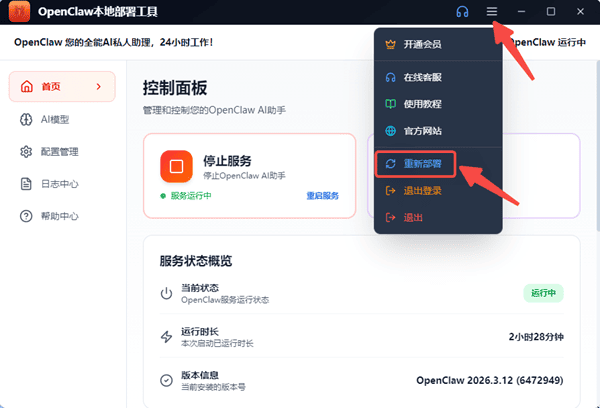Image resolution: width=600 pixels, height=408 pixels.
Task: Select 开通会员 from the dropdown menu
Action: (424, 44)
